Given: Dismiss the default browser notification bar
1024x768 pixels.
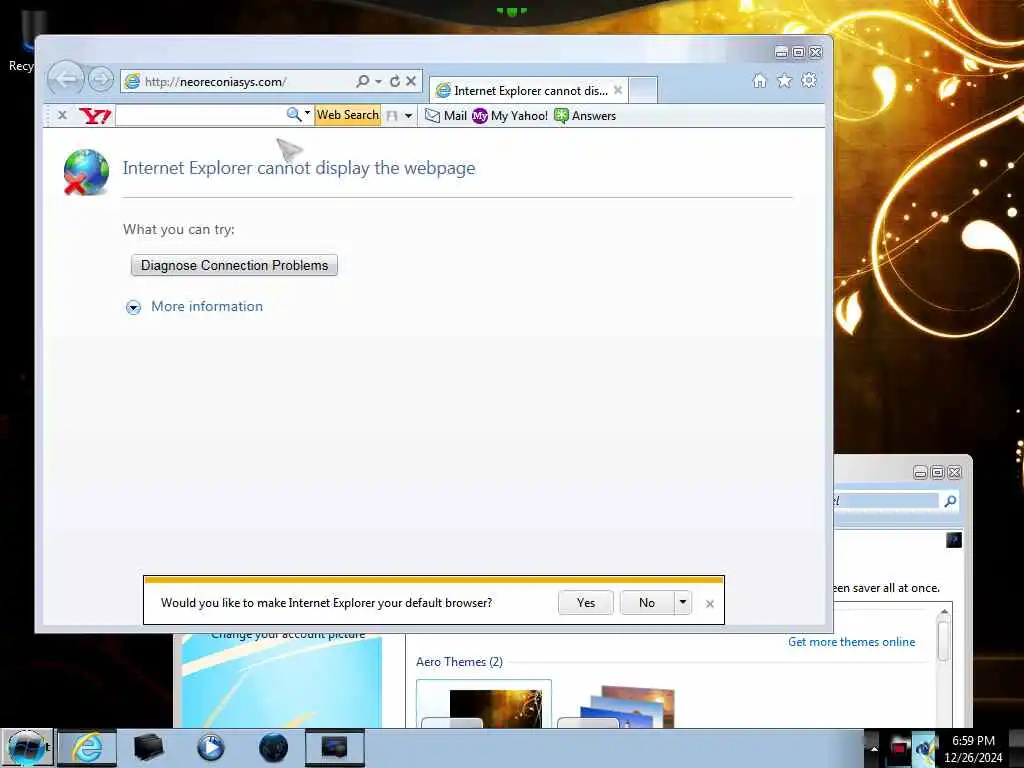Looking at the screenshot, I should click(x=710, y=604).
